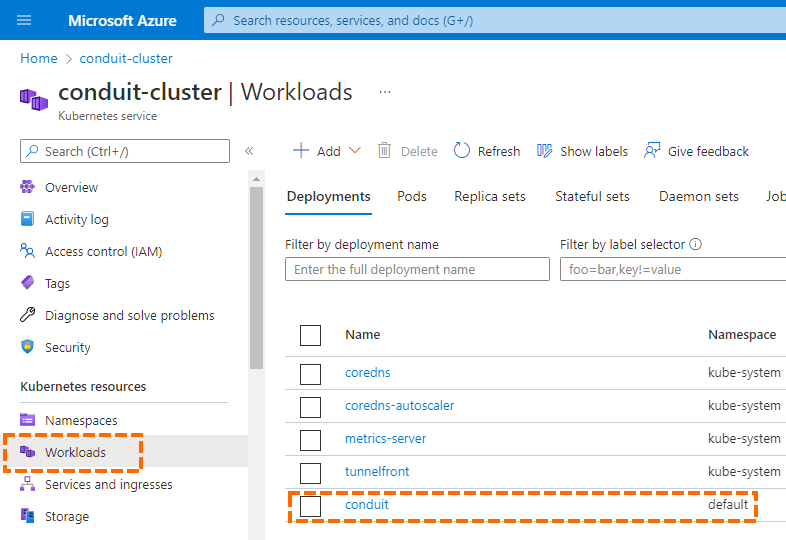Open the tunnelfront deployment link
Screen dimensions: 786x540
pos(377,472)
